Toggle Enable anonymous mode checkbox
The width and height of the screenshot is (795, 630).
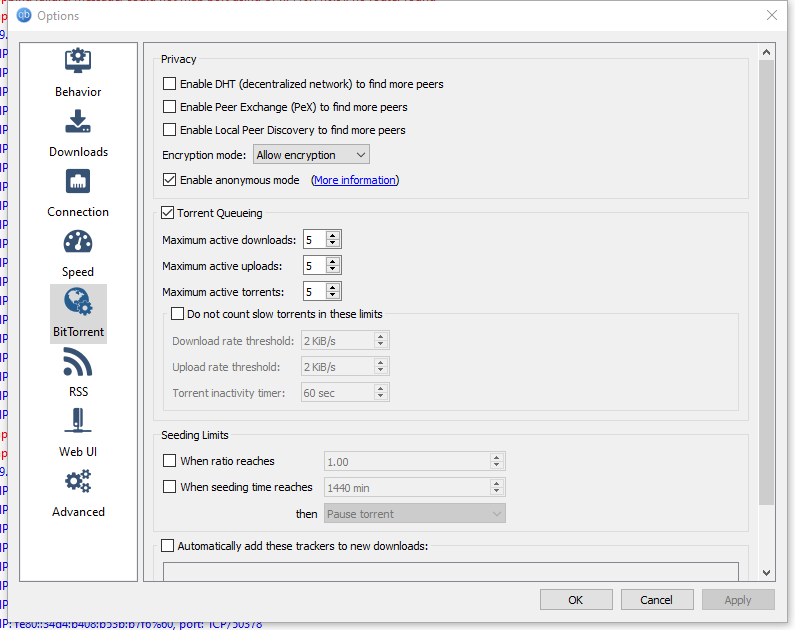tap(169, 180)
